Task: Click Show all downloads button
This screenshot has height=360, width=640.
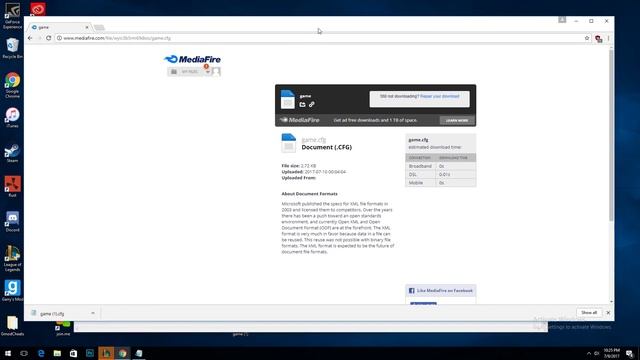Action: click(589, 313)
